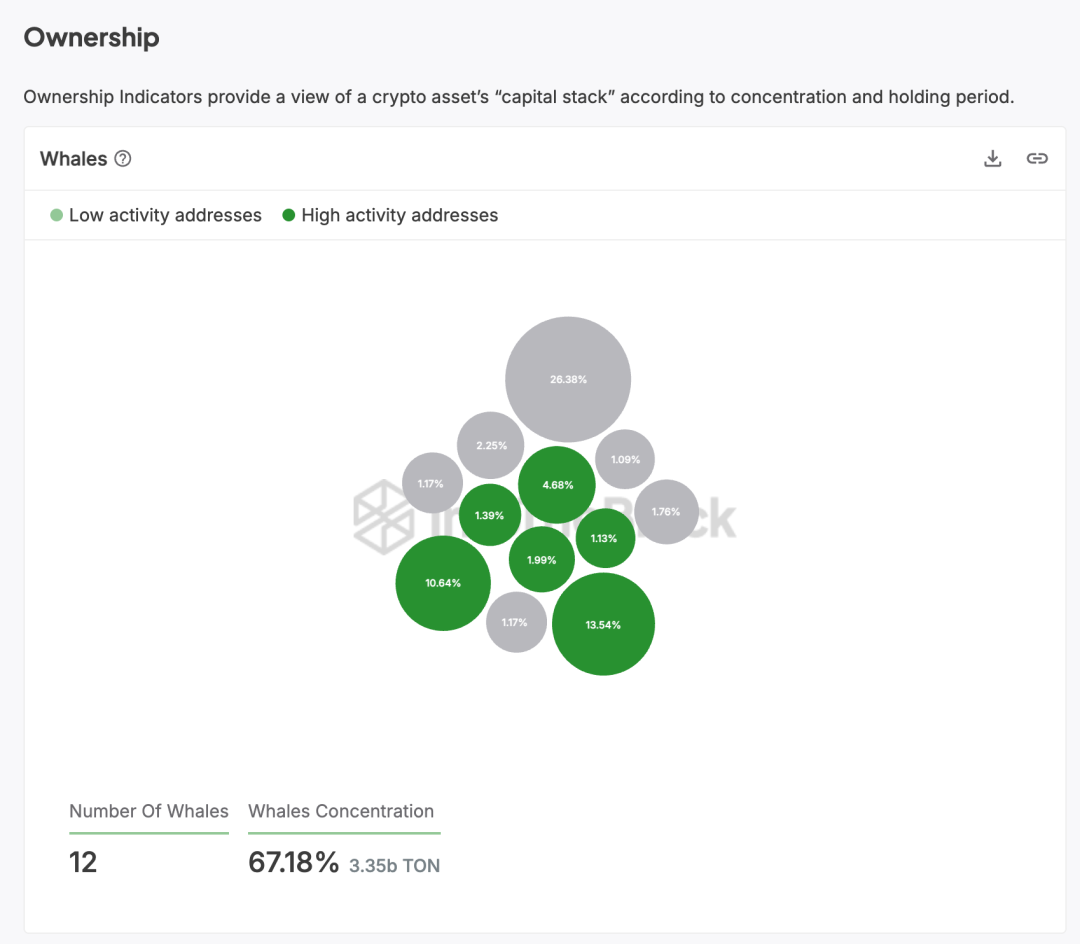This screenshot has width=1080, height=944.
Task: Click the 3.35b TON concentration amount
Action: click(394, 866)
